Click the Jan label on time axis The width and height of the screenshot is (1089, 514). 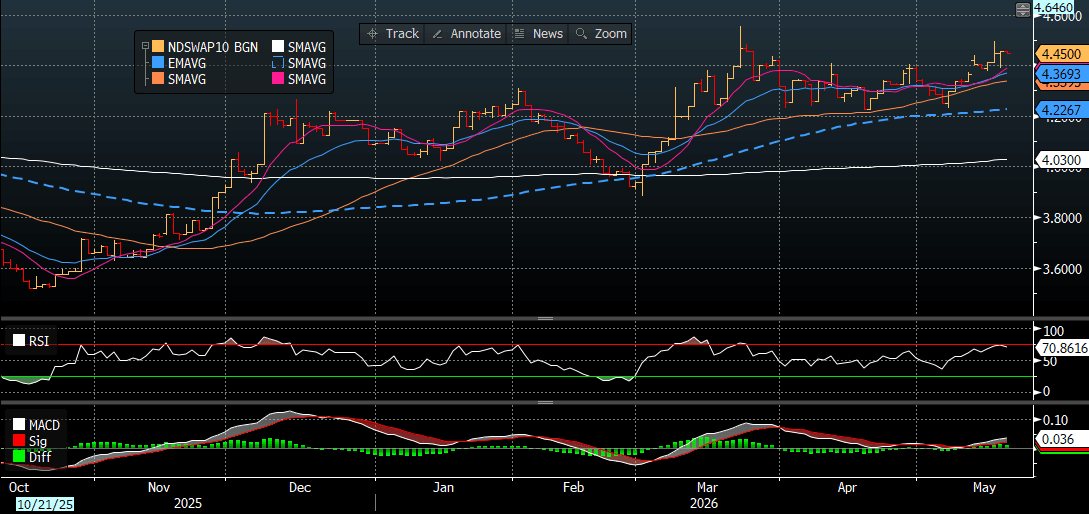[444, 488]
